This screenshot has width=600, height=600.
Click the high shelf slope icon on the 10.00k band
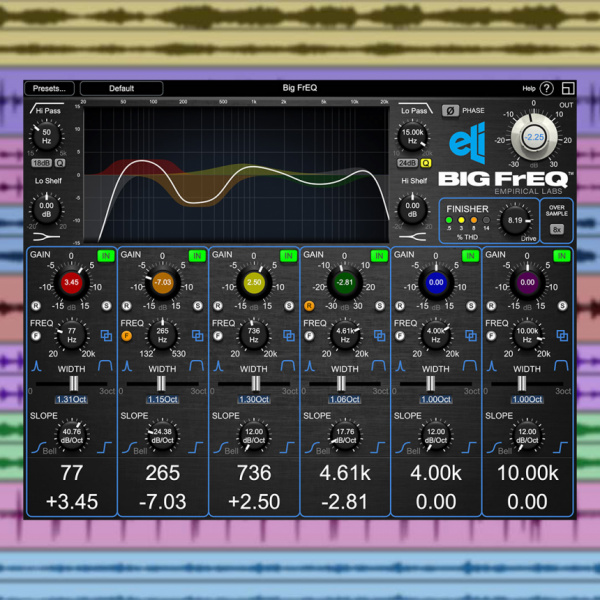click(x=560, y=447)
